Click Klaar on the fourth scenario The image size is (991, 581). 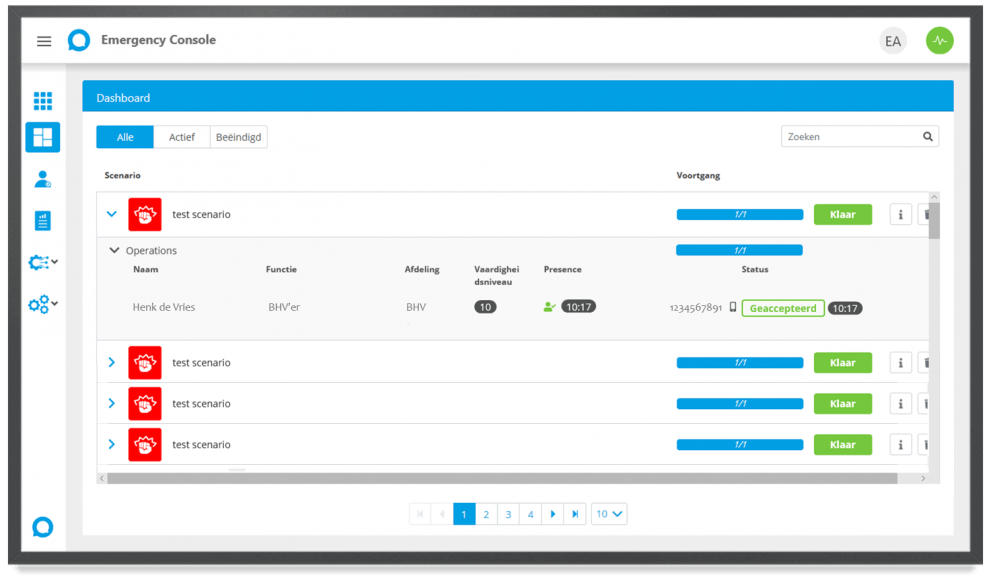(842, 444)
